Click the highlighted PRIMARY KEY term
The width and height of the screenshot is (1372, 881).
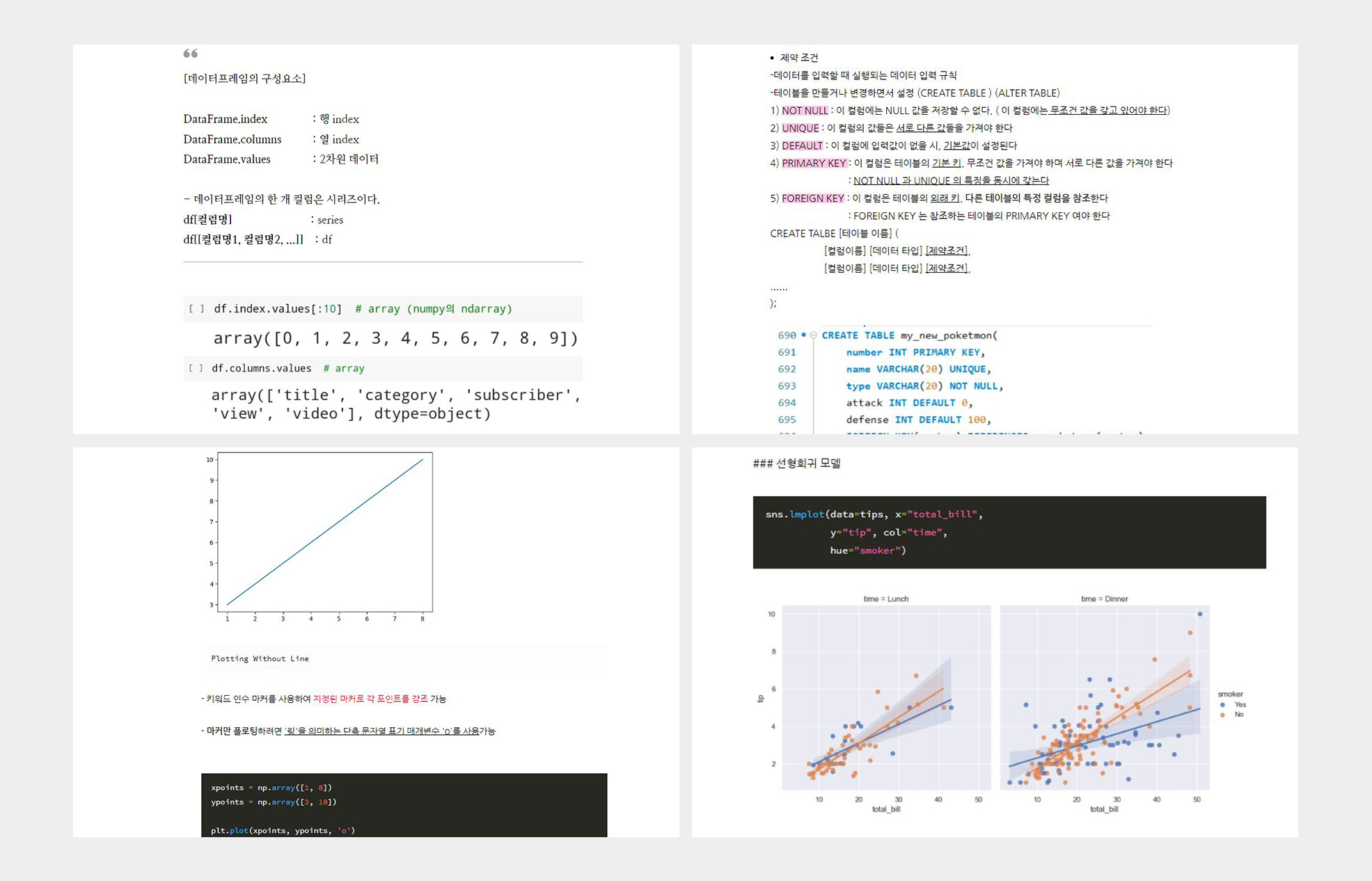coord(813,163)
